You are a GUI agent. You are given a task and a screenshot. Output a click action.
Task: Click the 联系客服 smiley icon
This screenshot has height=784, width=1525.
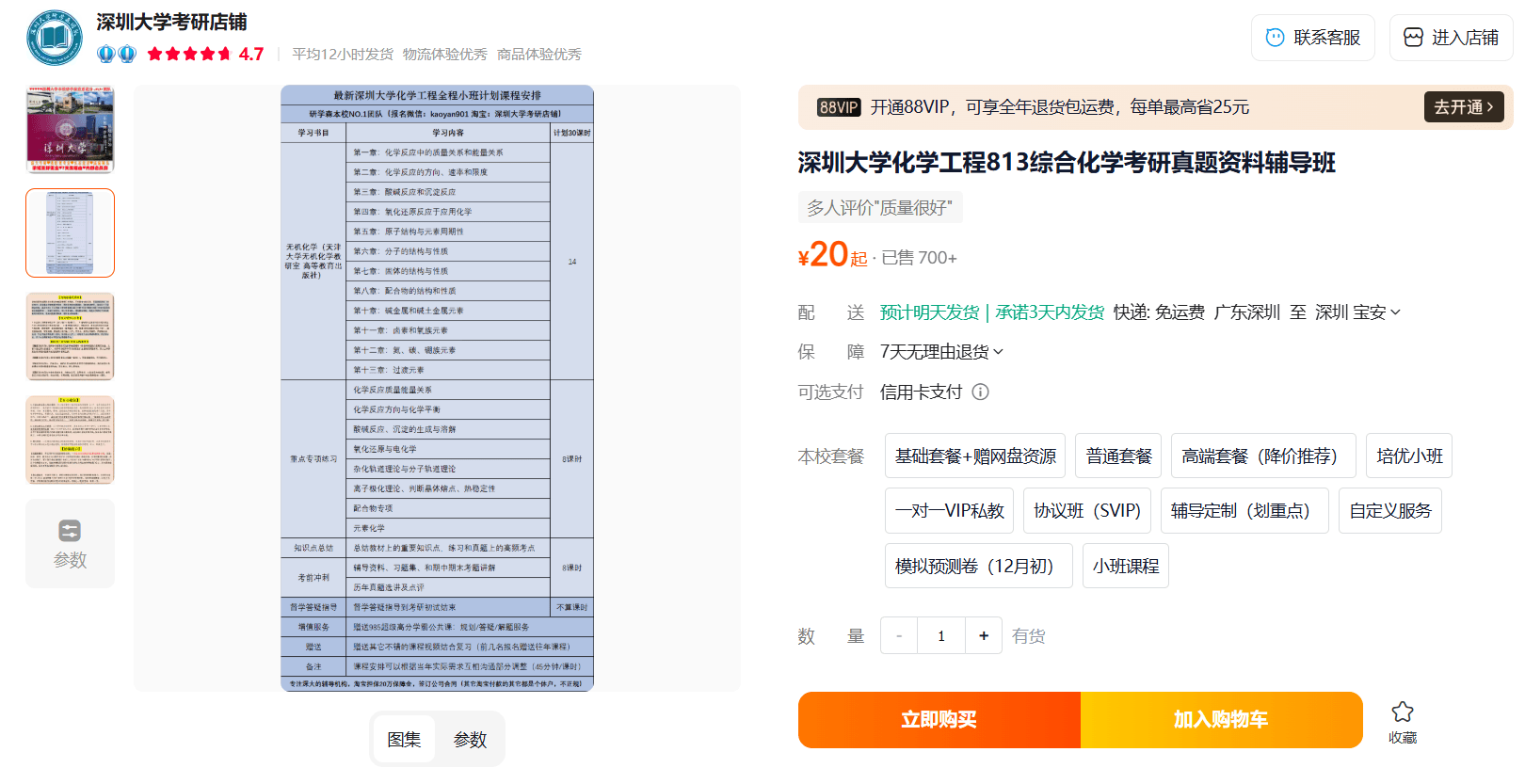coord(1275,38)
